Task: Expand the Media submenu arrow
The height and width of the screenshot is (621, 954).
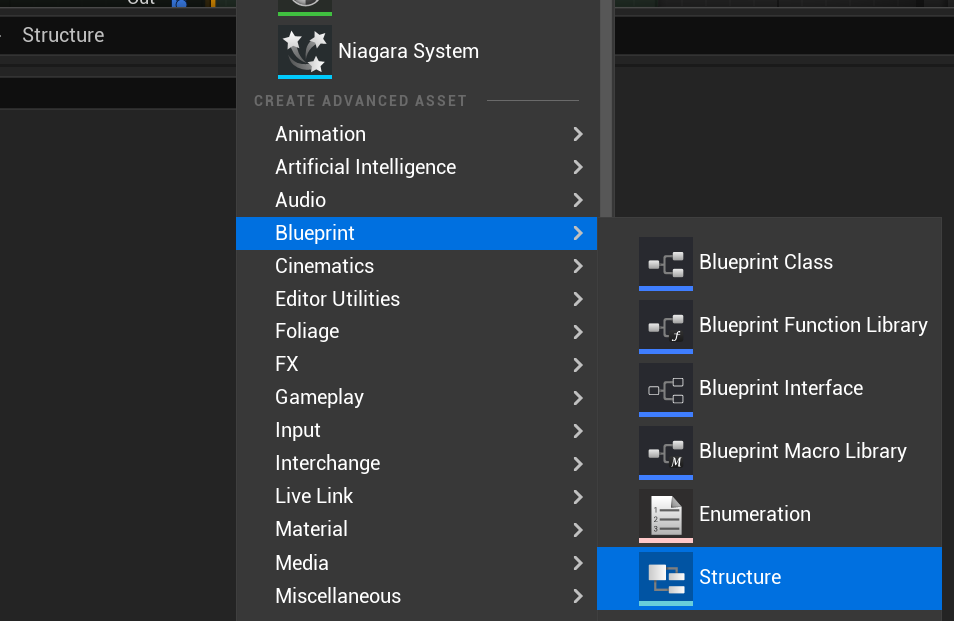Action: tap(578, 563)
